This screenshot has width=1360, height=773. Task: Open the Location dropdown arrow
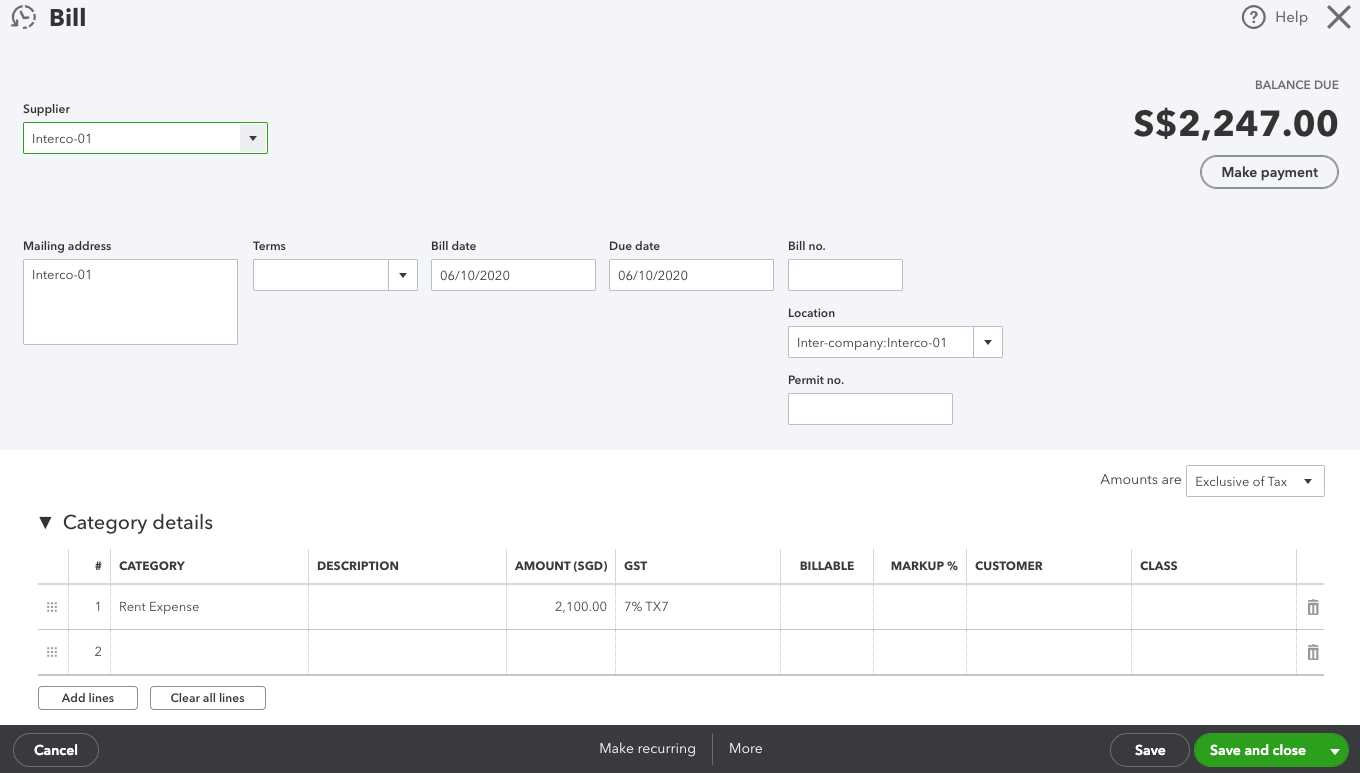click(x=988, y=342)
